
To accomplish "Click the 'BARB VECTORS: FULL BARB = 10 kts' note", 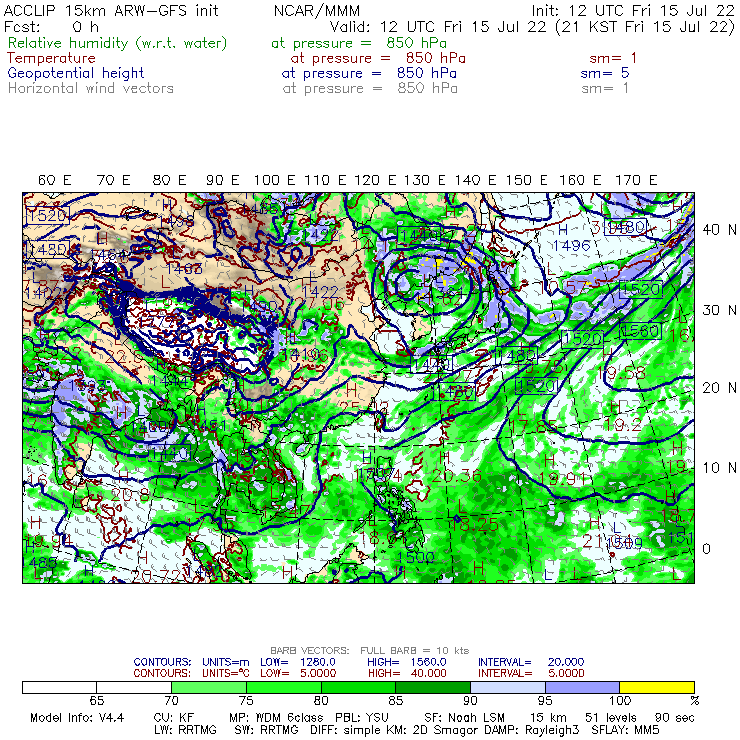I will (x=370, y=651).
